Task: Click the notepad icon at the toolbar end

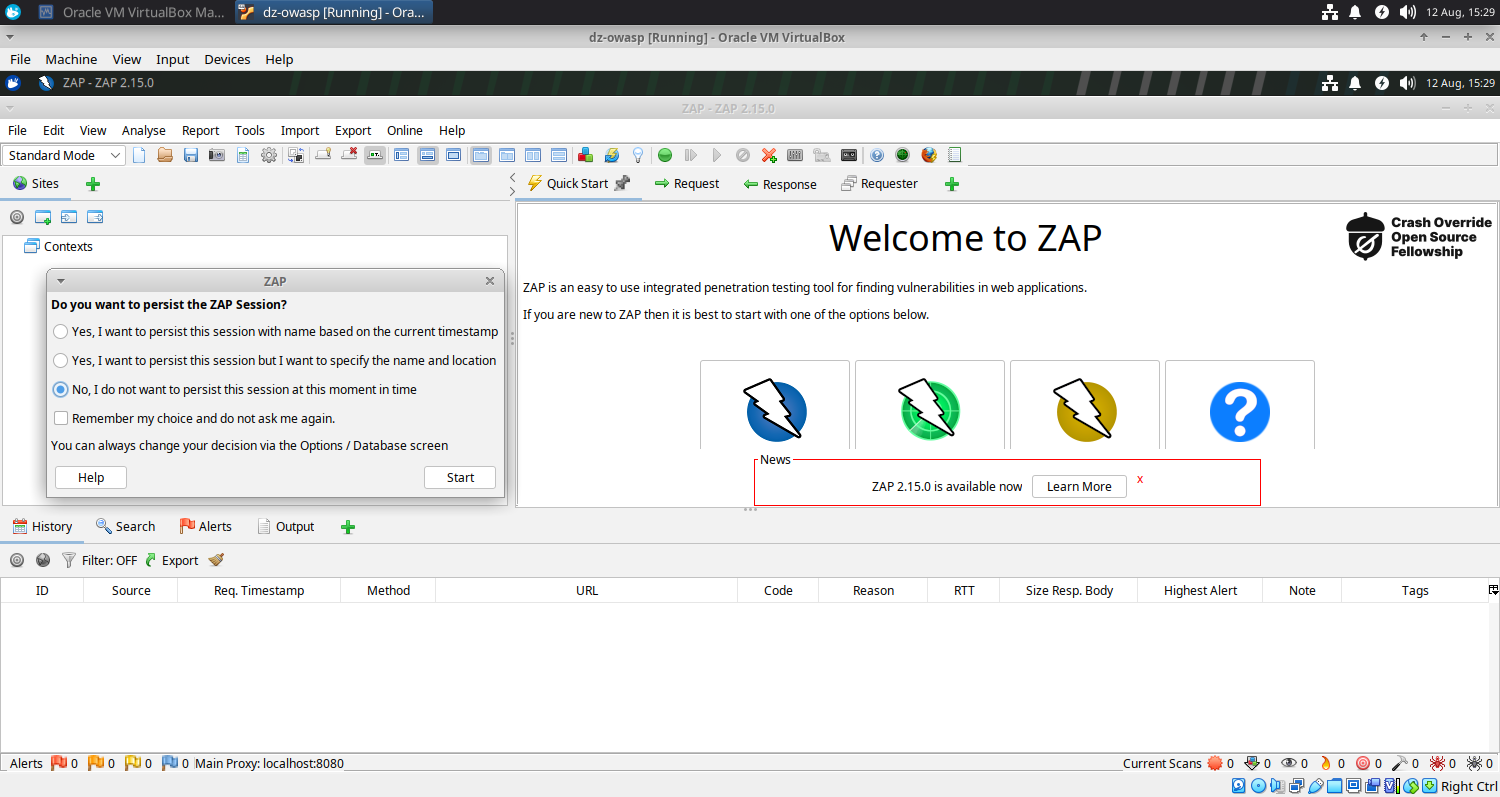Action: pyautogui.click(x=955, y=155)
